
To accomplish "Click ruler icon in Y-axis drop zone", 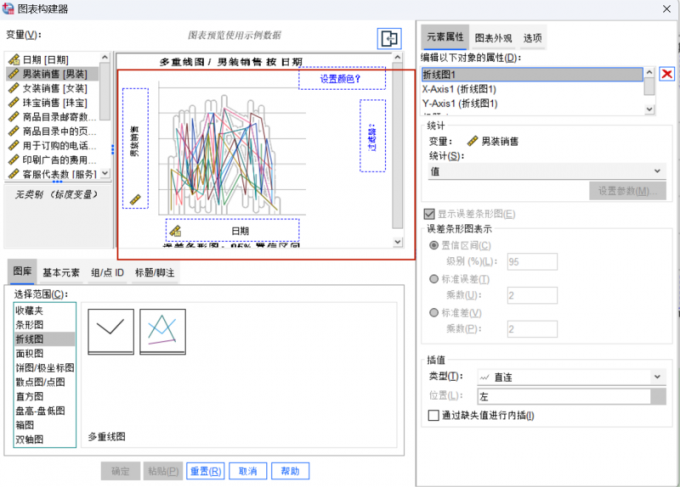I will 135,199.
